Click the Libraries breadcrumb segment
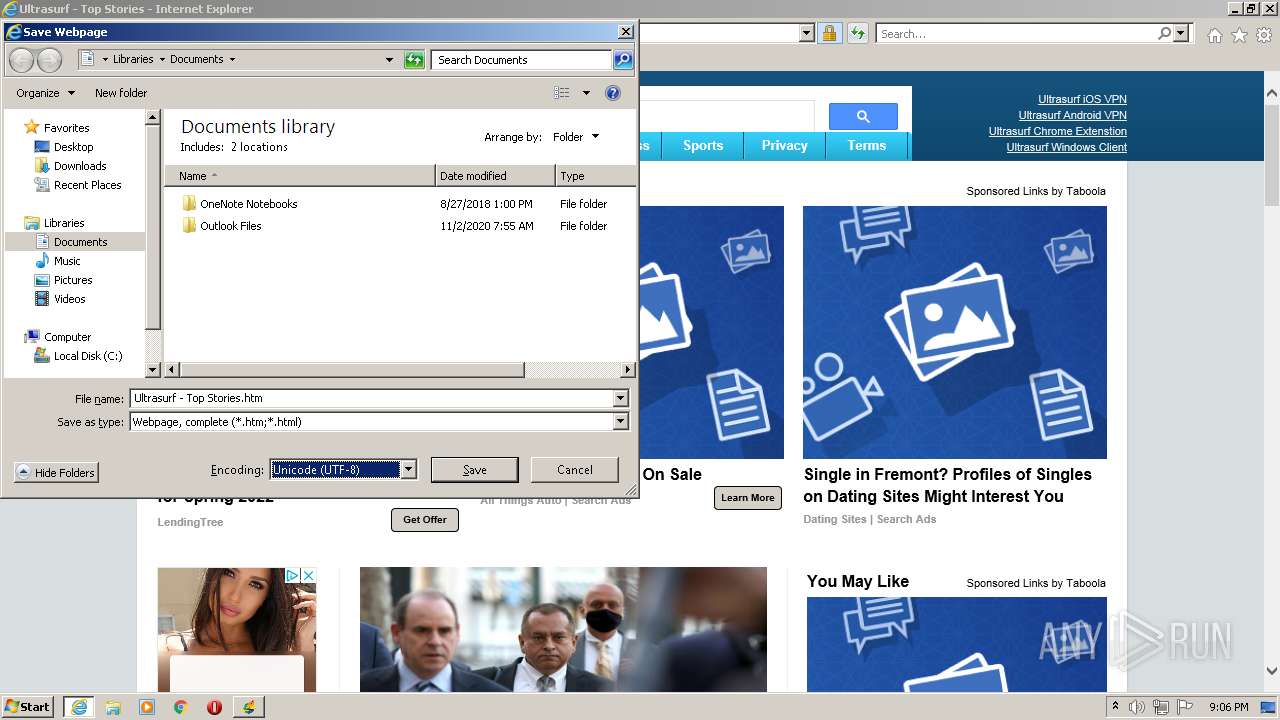The image size is (1280, 720). 133,60
